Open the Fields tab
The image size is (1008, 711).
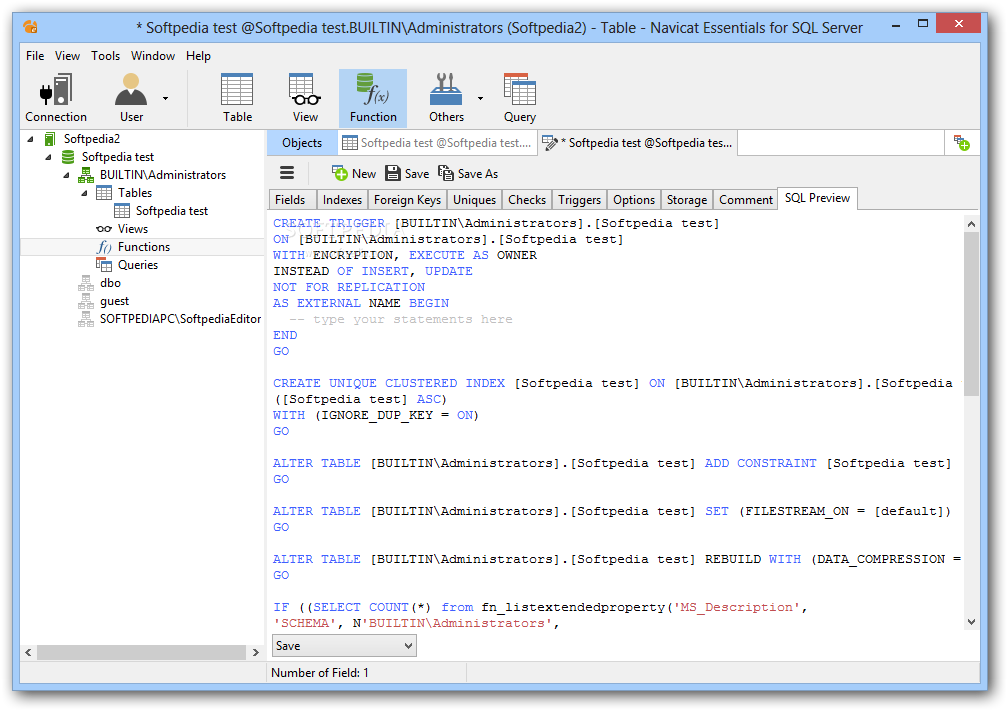[290, 200]
